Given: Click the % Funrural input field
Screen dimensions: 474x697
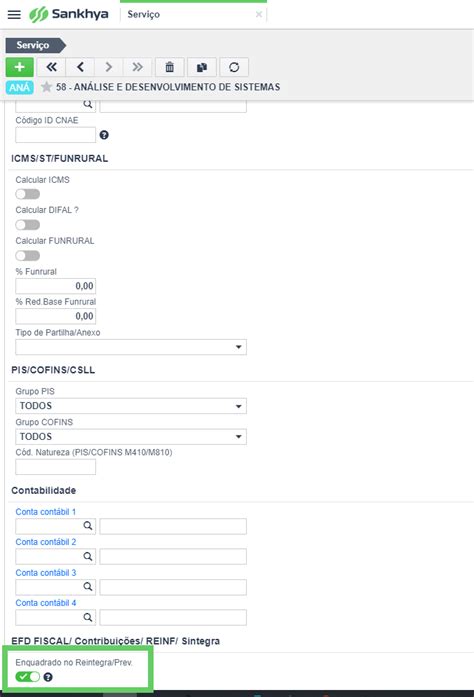Looking at the screenshot, I should coord(56,286).
